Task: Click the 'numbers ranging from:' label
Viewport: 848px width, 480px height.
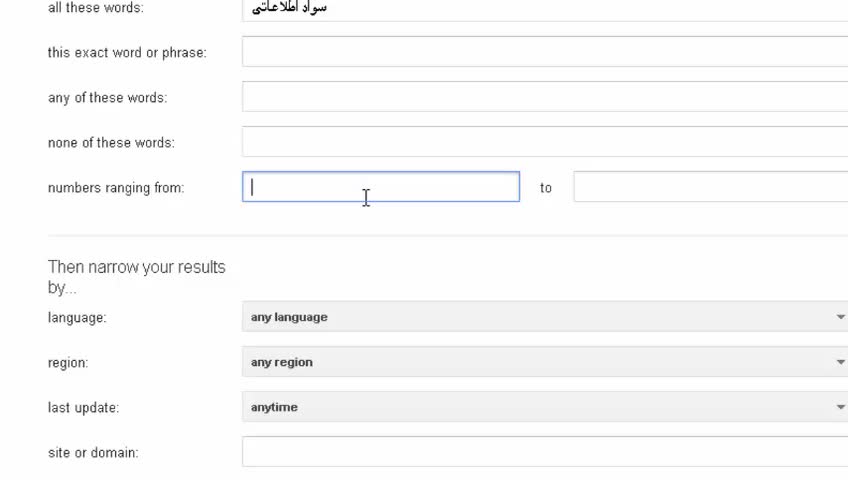Action: (x=116, y=187)
